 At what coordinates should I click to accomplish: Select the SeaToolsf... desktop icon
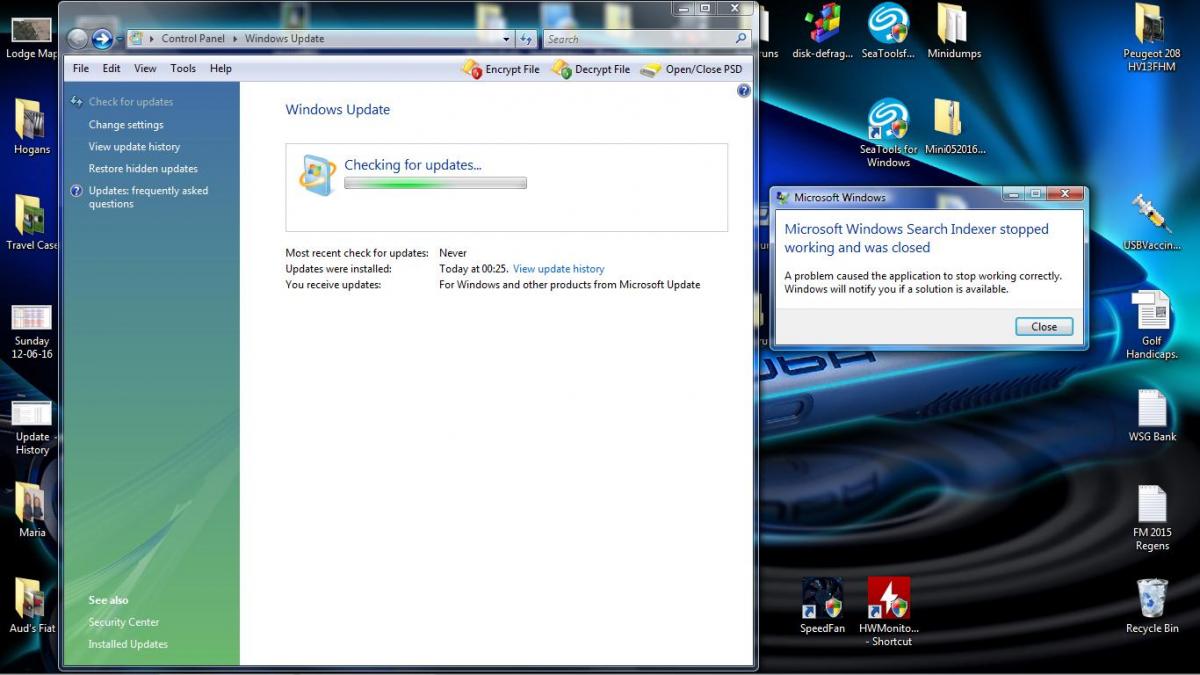click(888, 31)
